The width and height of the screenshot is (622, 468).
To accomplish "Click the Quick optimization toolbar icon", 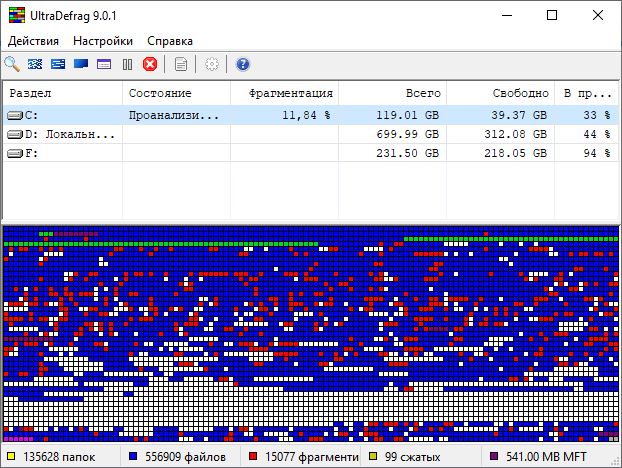I will pyautogui.click(x=58, y=65).
